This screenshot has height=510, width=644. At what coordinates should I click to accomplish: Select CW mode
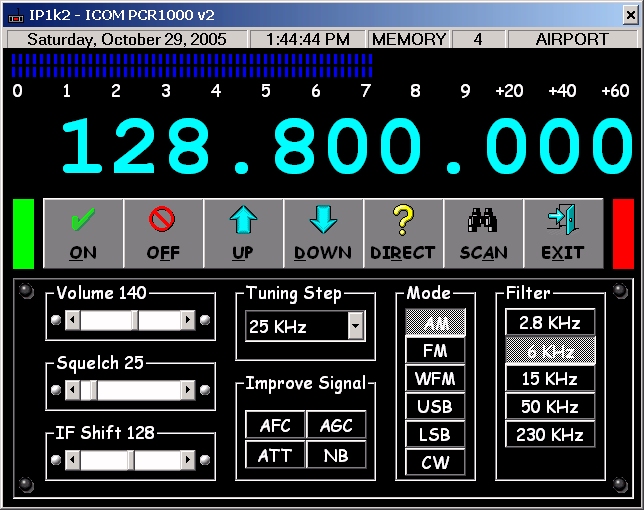(435, 462)
